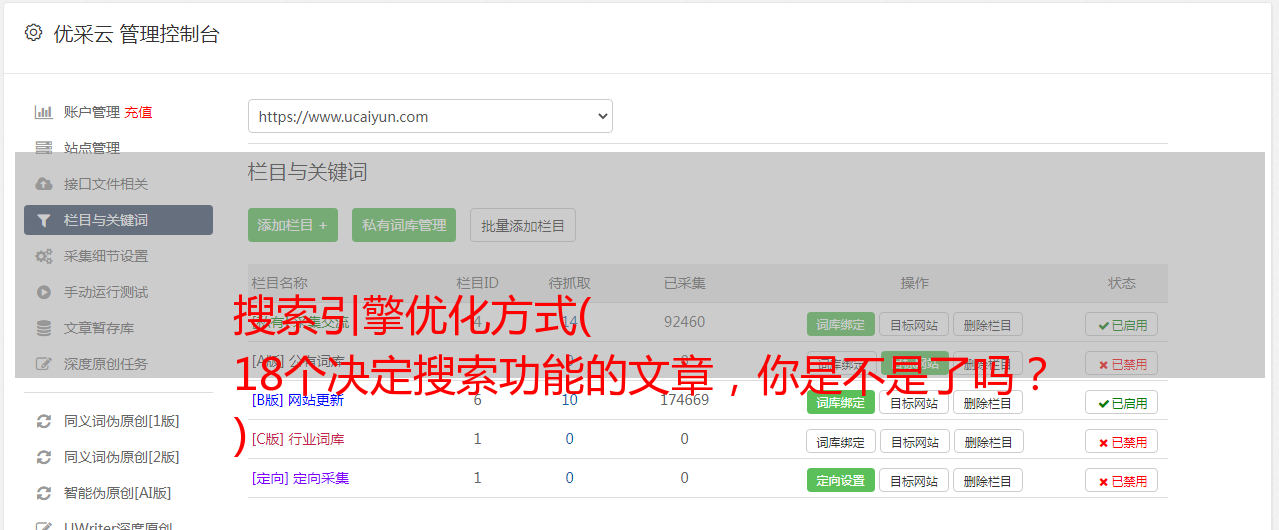Click the 批量添加栏目 button
The height and width of the screenshot is (530, 1279).
(523, 225)
